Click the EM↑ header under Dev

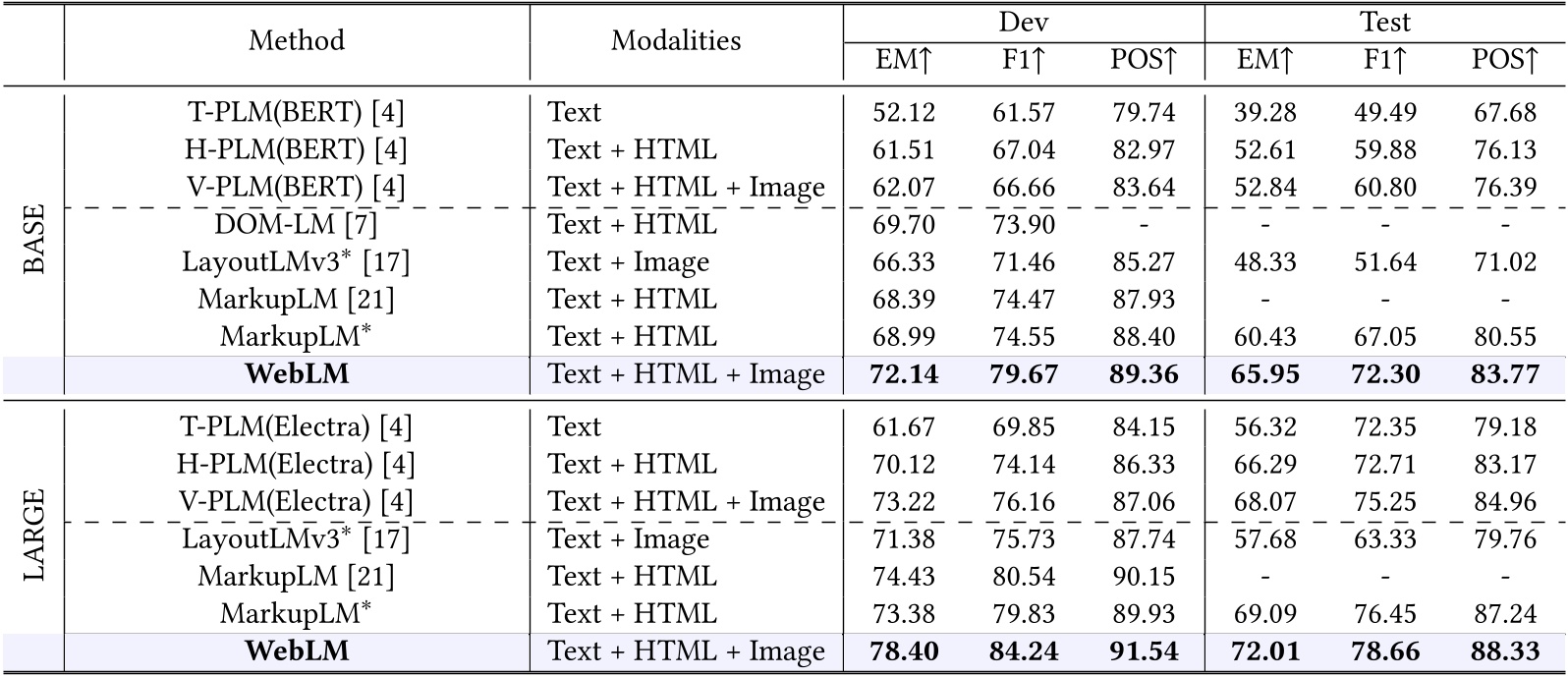[904, 61]
